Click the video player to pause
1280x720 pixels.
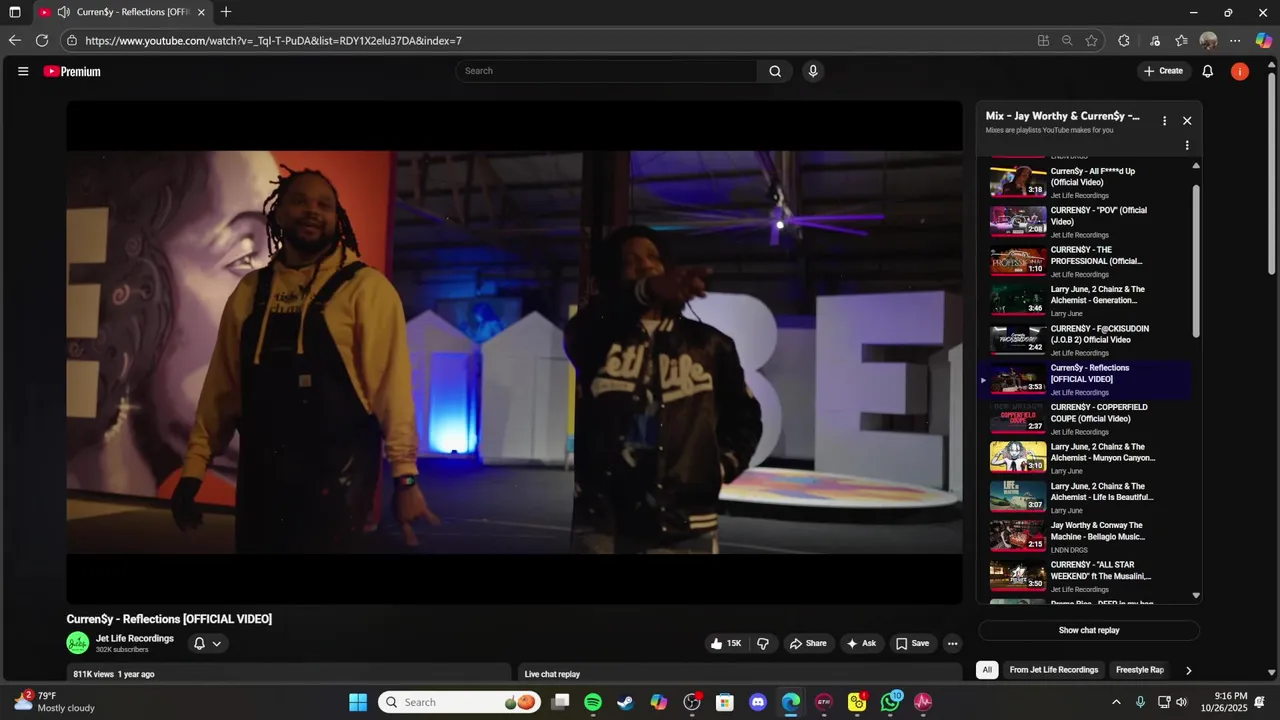coord(514,352)
